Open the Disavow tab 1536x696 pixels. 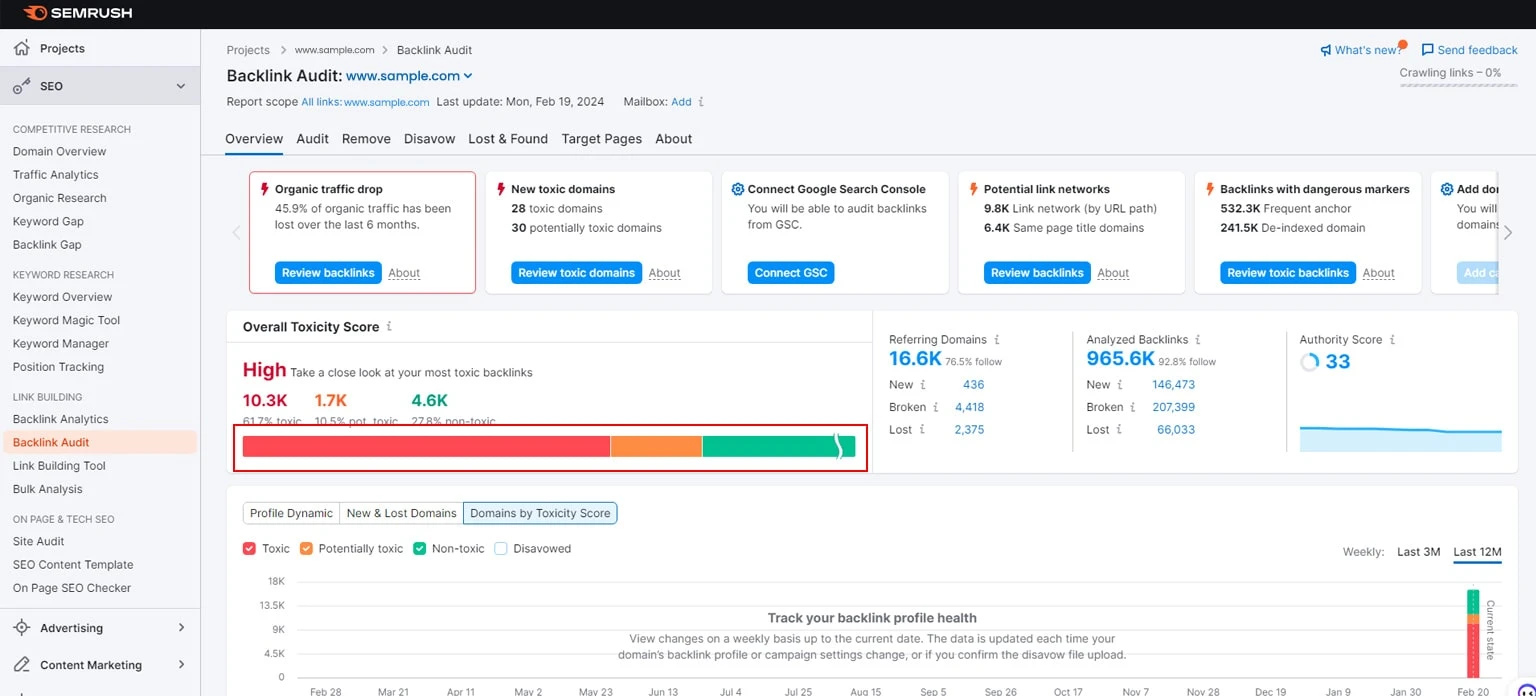click(x=429, y=139)
